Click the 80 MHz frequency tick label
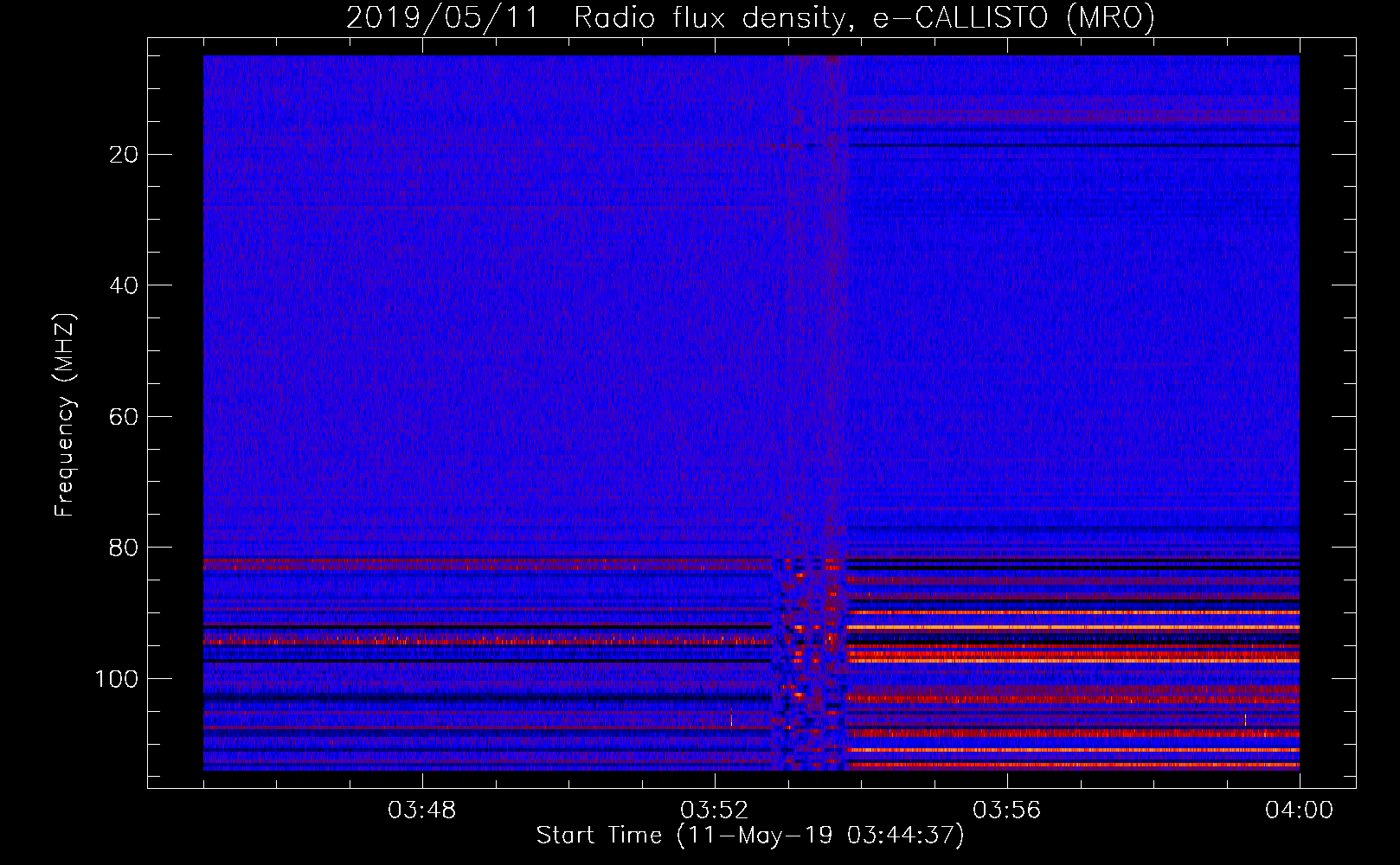This screenshot has height=865, width=1400. (x=125, y=548)
